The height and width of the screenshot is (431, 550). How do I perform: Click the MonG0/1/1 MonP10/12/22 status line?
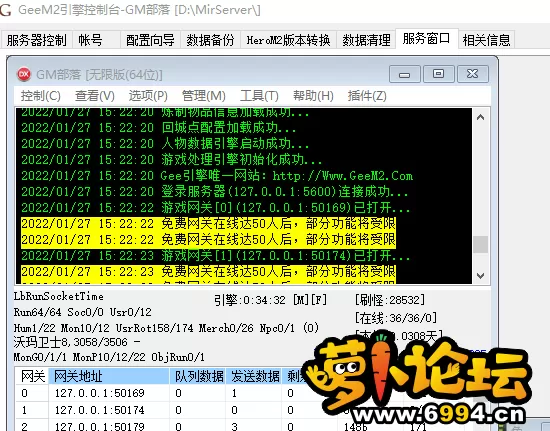coord(109,357)
